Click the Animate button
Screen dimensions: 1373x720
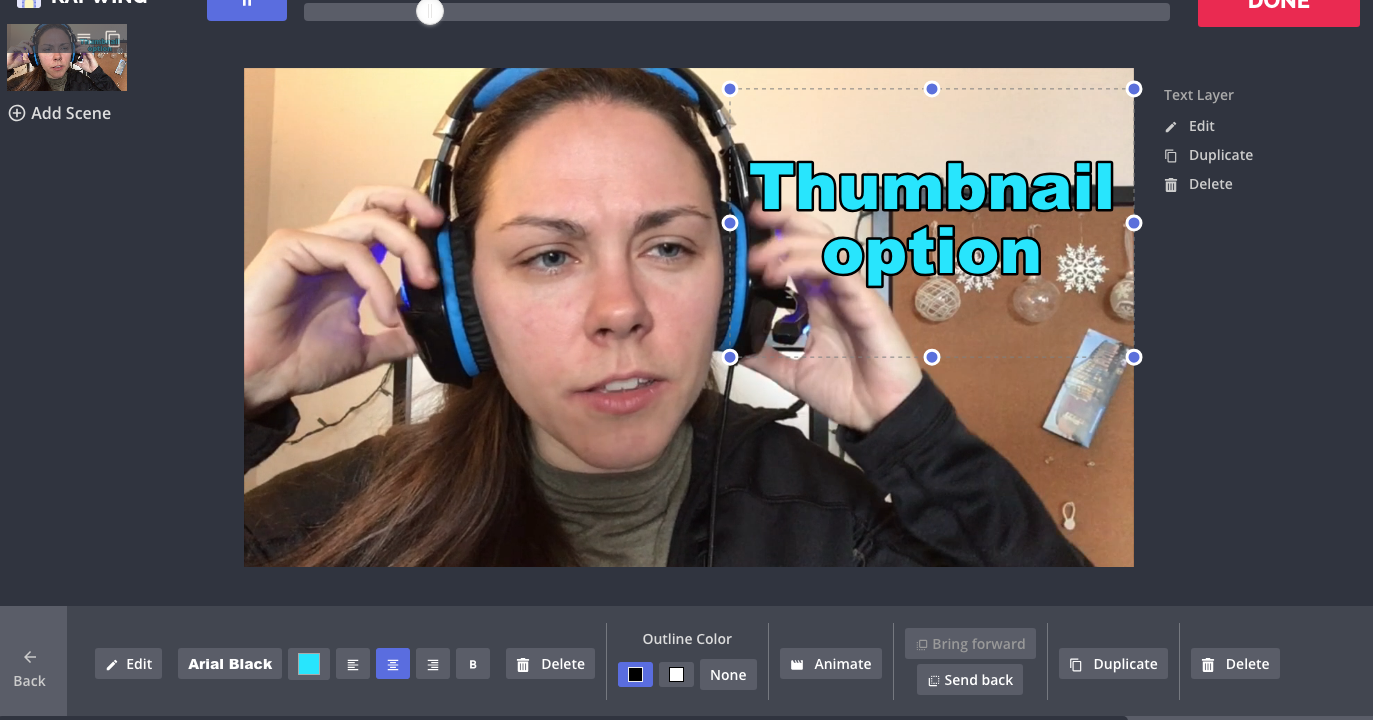(831, 664)
